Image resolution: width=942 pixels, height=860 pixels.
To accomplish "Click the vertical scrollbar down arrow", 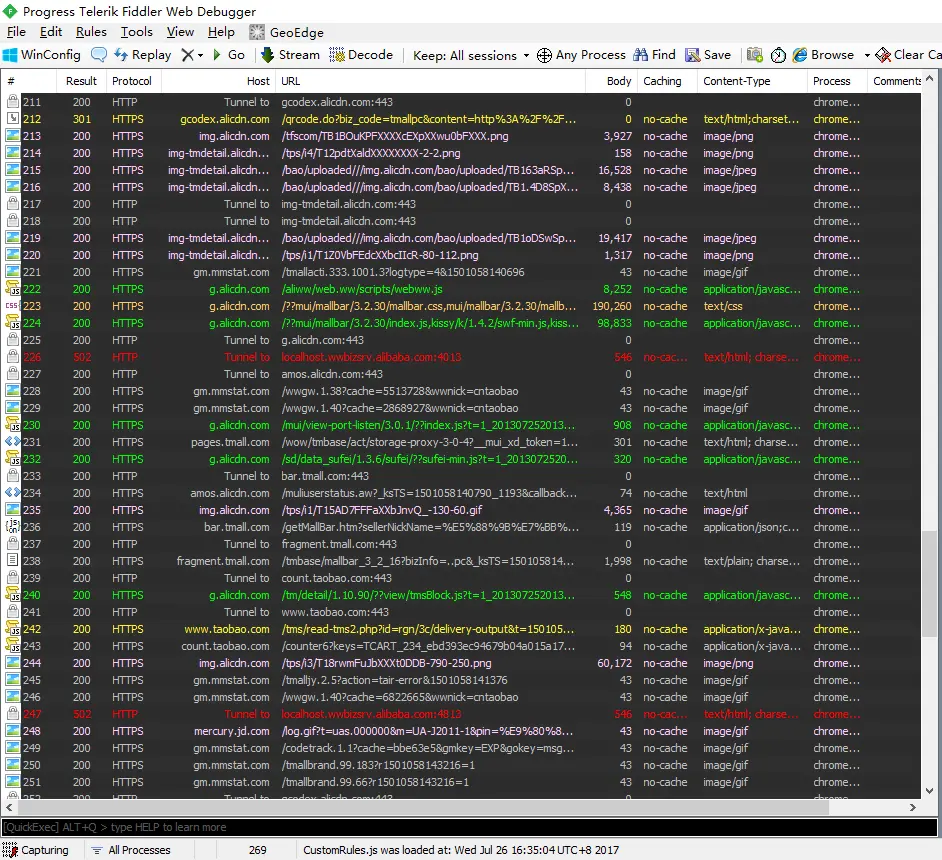I will [x=929, y=790].
